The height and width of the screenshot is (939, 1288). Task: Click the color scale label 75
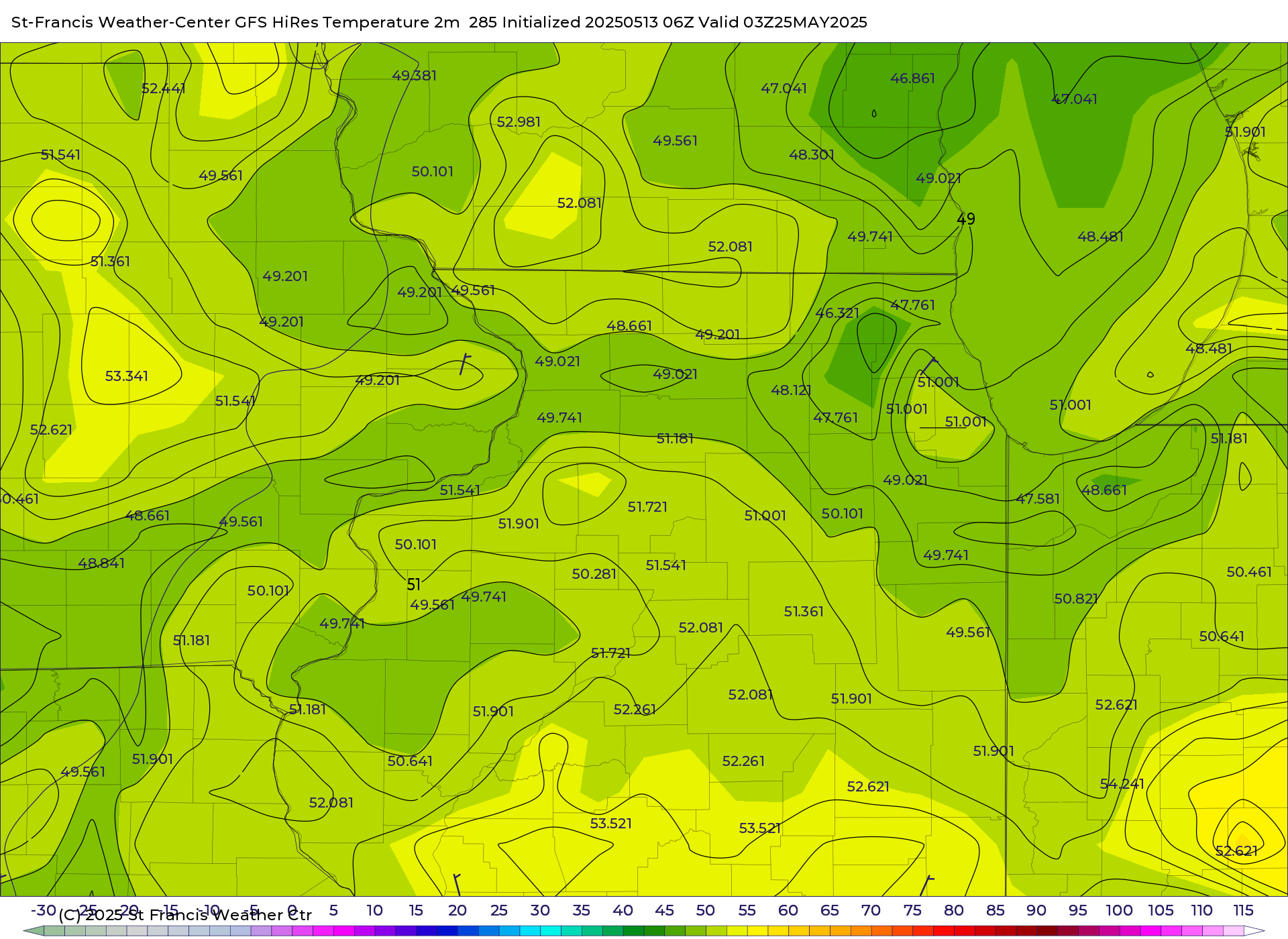912,910
